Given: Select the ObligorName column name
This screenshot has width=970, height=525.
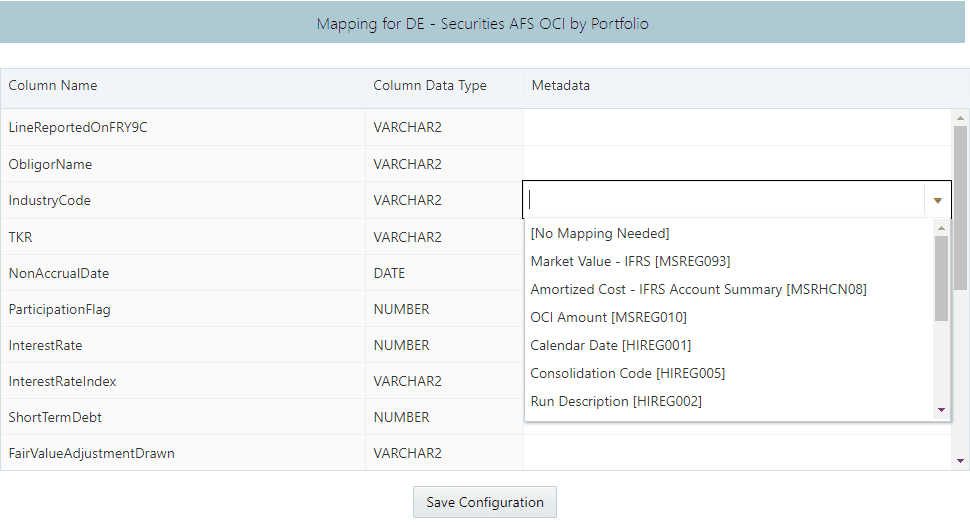Looking at the screenshot, I should 50,164.
